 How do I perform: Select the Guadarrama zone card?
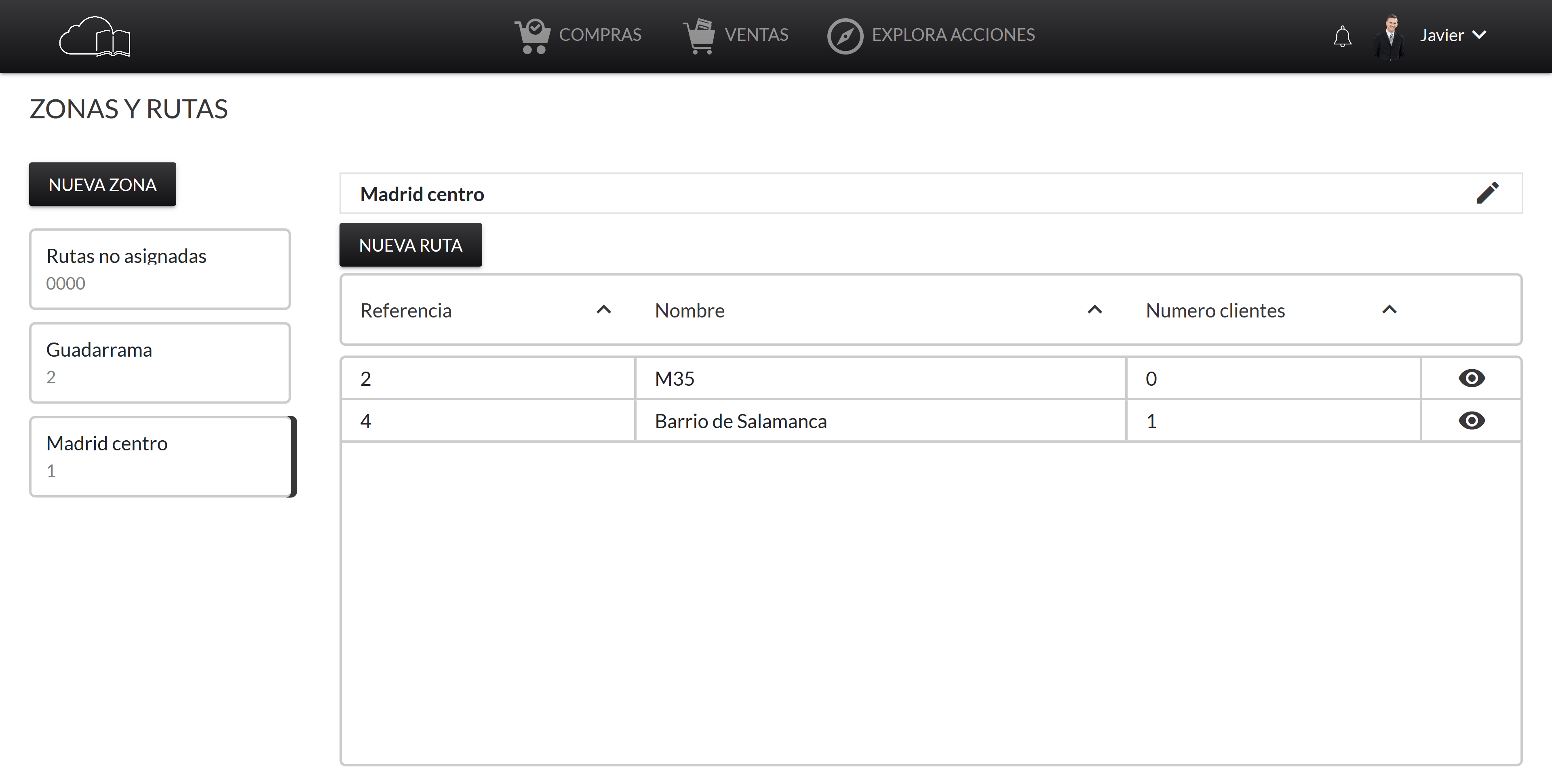click(160, 362)
